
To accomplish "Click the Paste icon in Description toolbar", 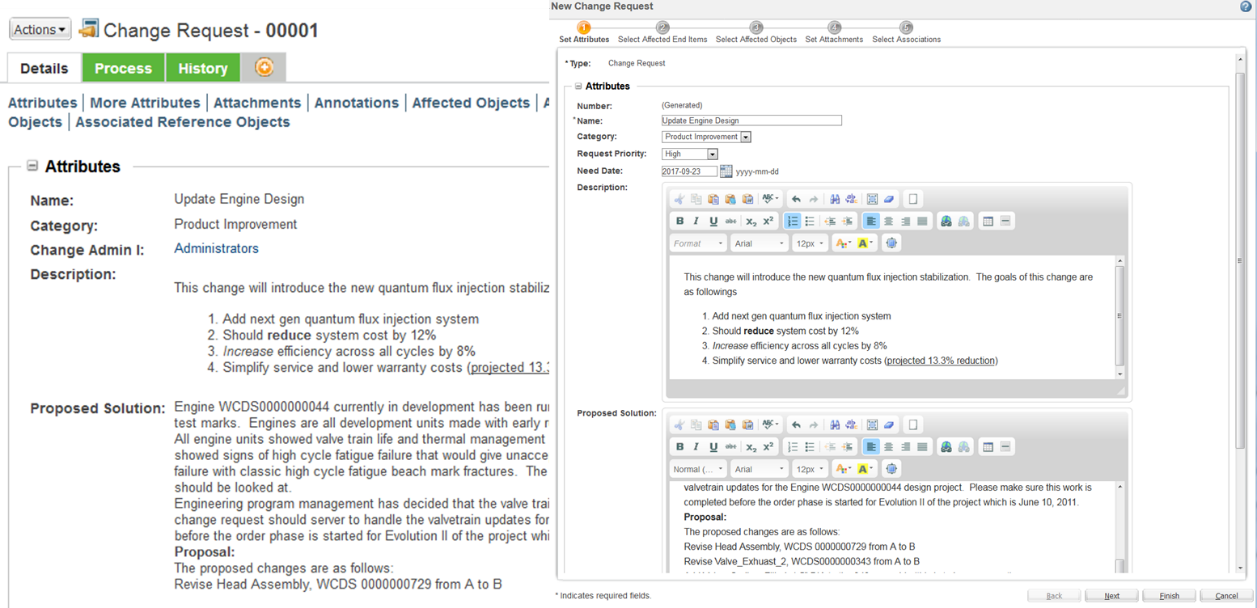I will (714, 199).
